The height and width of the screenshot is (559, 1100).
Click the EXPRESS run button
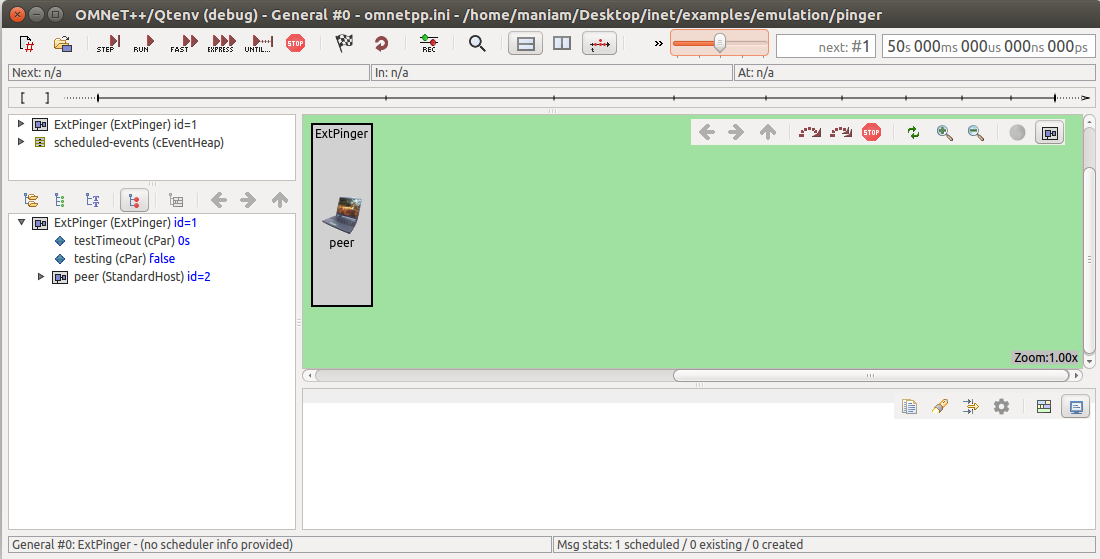(221, 44)
